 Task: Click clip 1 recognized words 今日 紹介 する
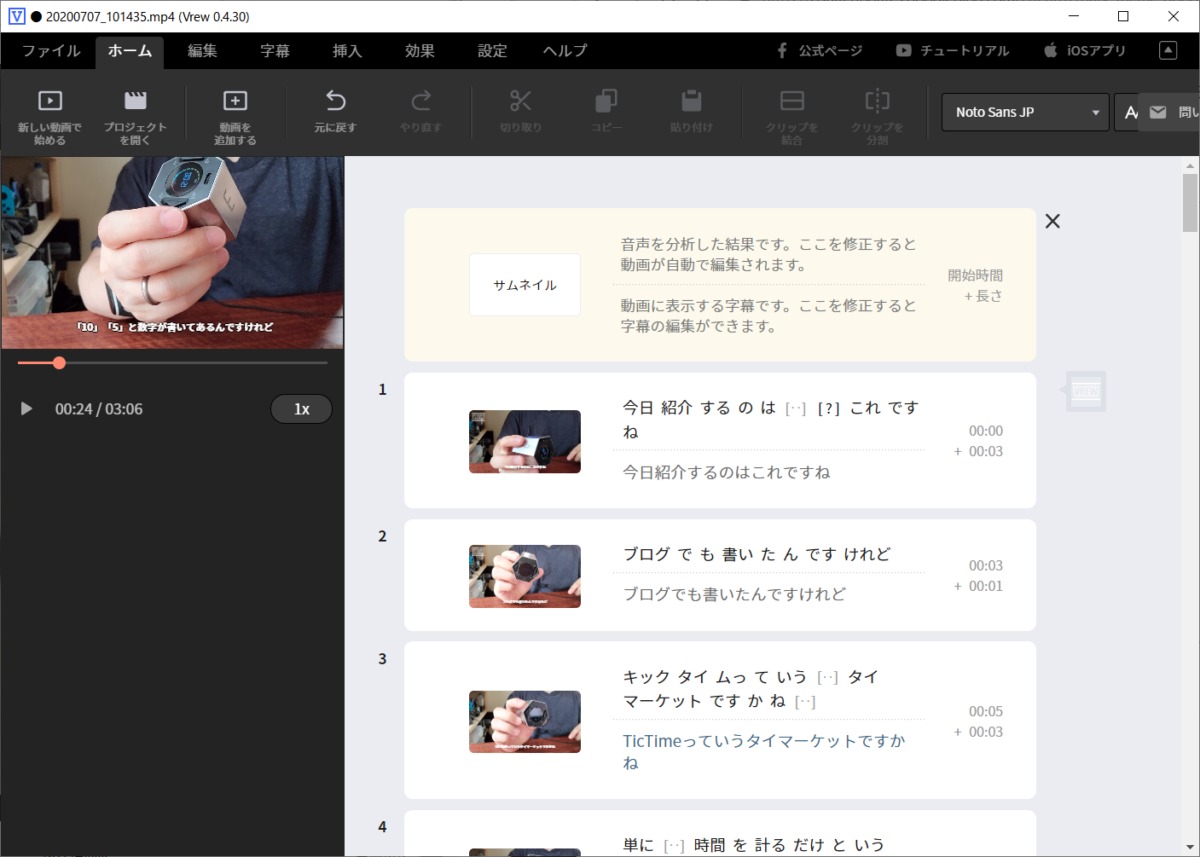click(x=676, y=408)
